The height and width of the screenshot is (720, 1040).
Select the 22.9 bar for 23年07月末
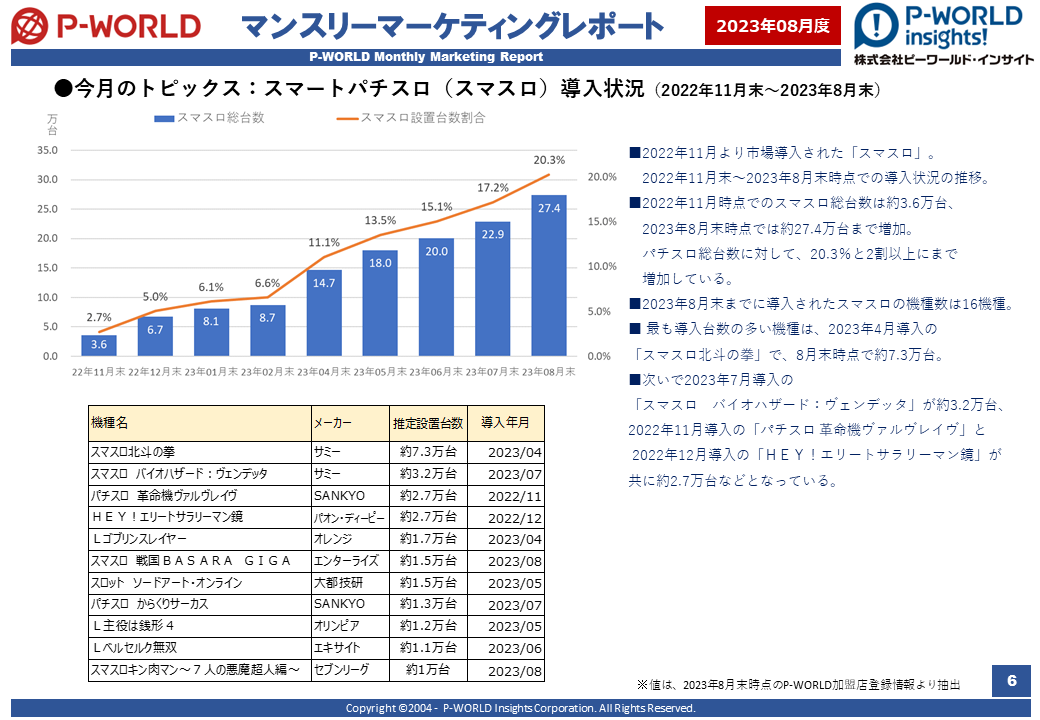click(x=493, y=288)
